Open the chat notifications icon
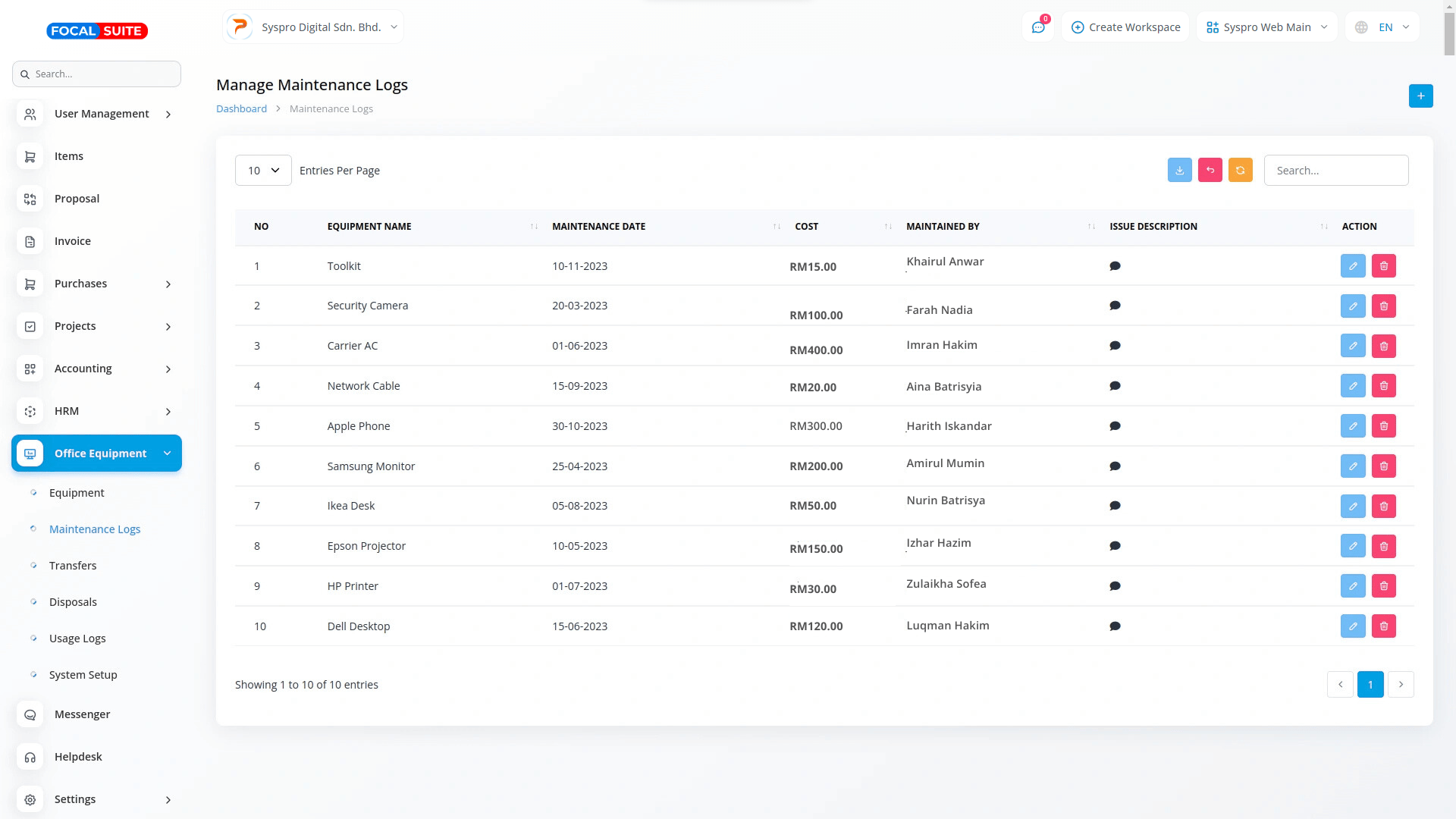Screen dimensions: 1456x819 1037,27
